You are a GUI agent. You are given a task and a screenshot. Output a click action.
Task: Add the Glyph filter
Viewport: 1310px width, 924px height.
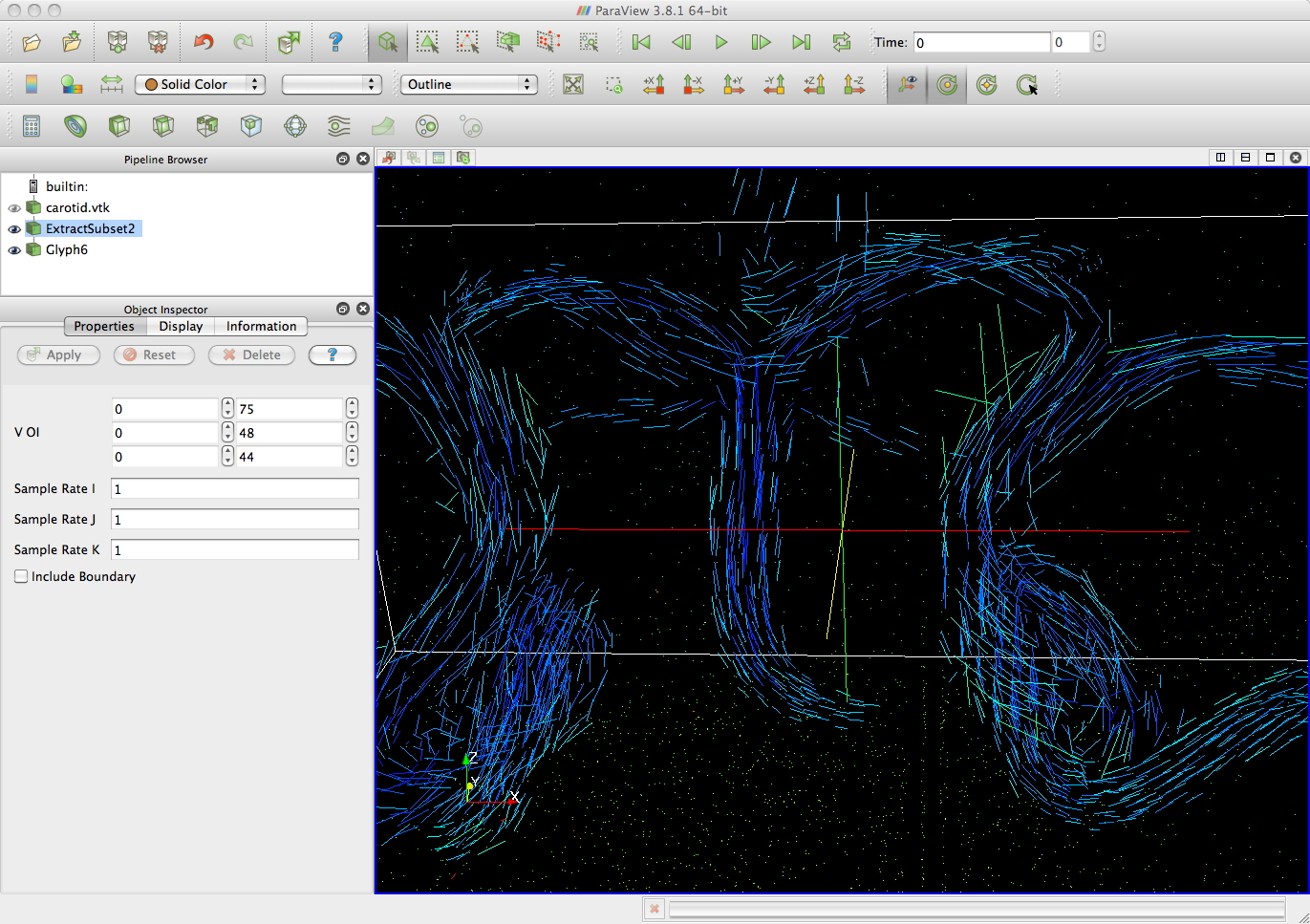point(295,126)
